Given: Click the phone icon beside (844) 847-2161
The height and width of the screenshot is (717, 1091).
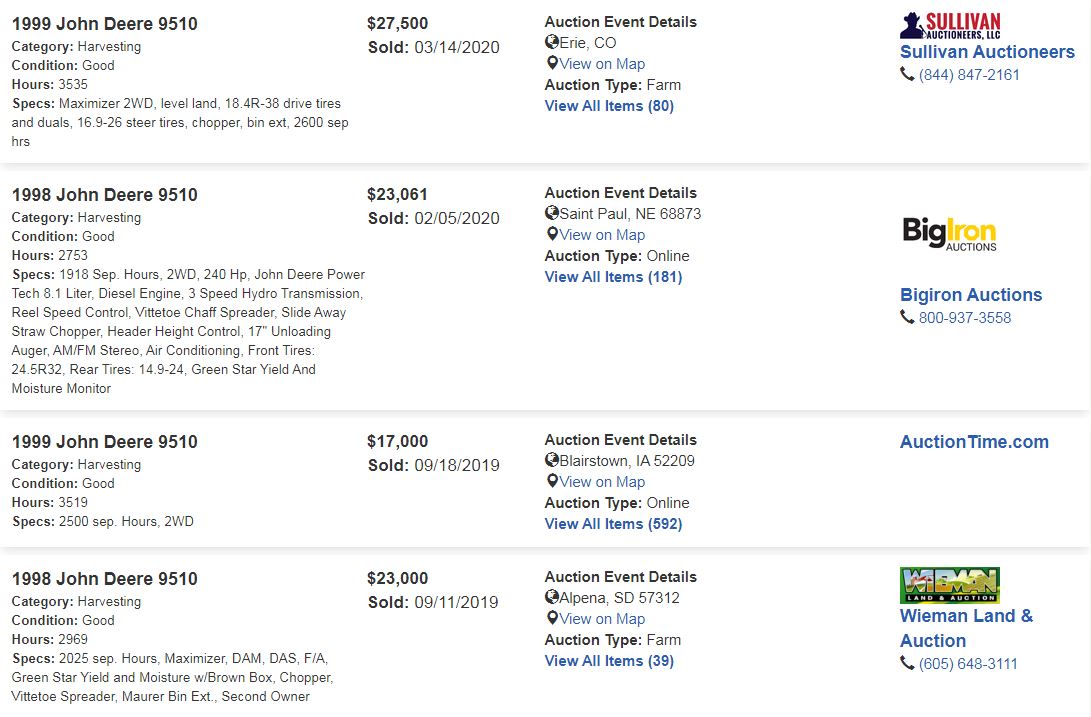Looking at the screenshot, I should [x=907, y=74].
